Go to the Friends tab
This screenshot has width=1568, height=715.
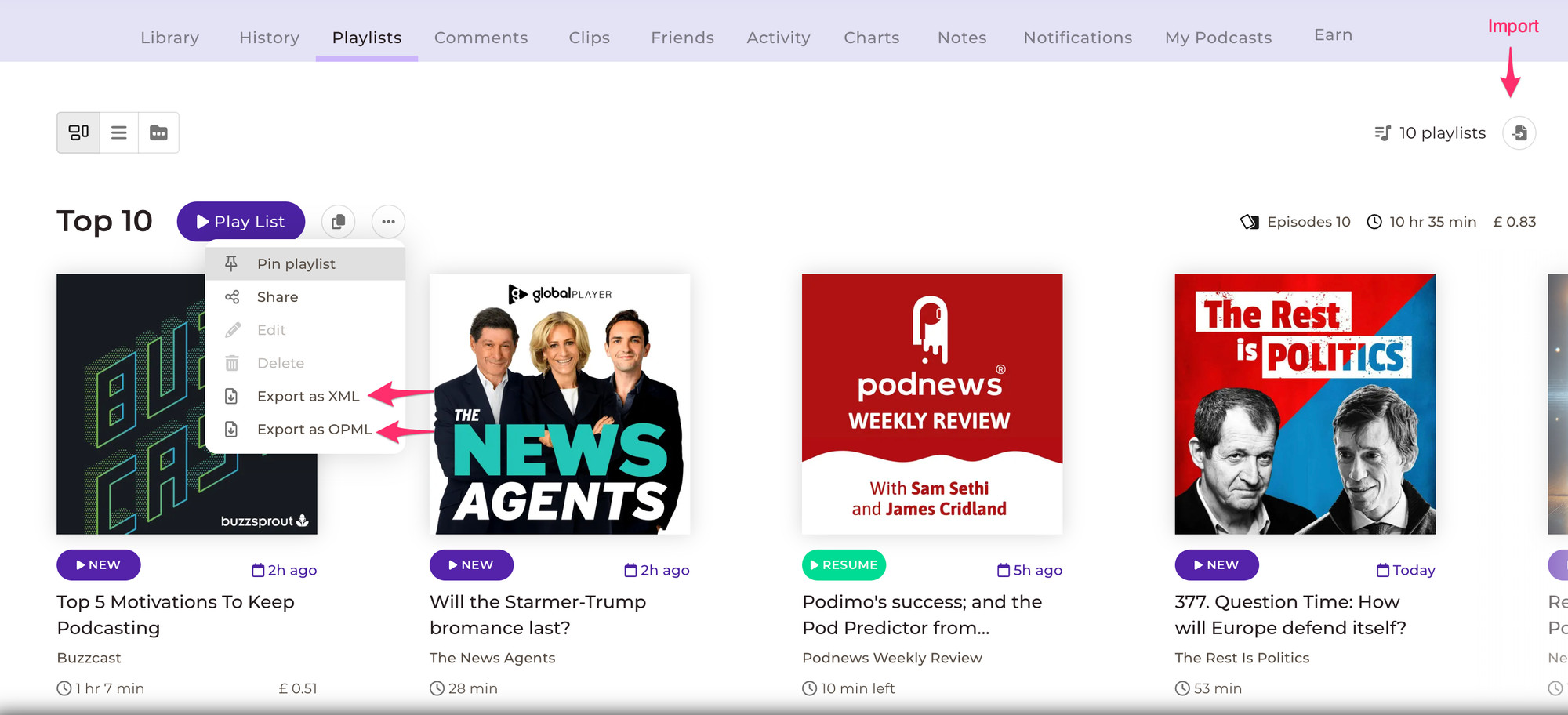coord(682,38)
